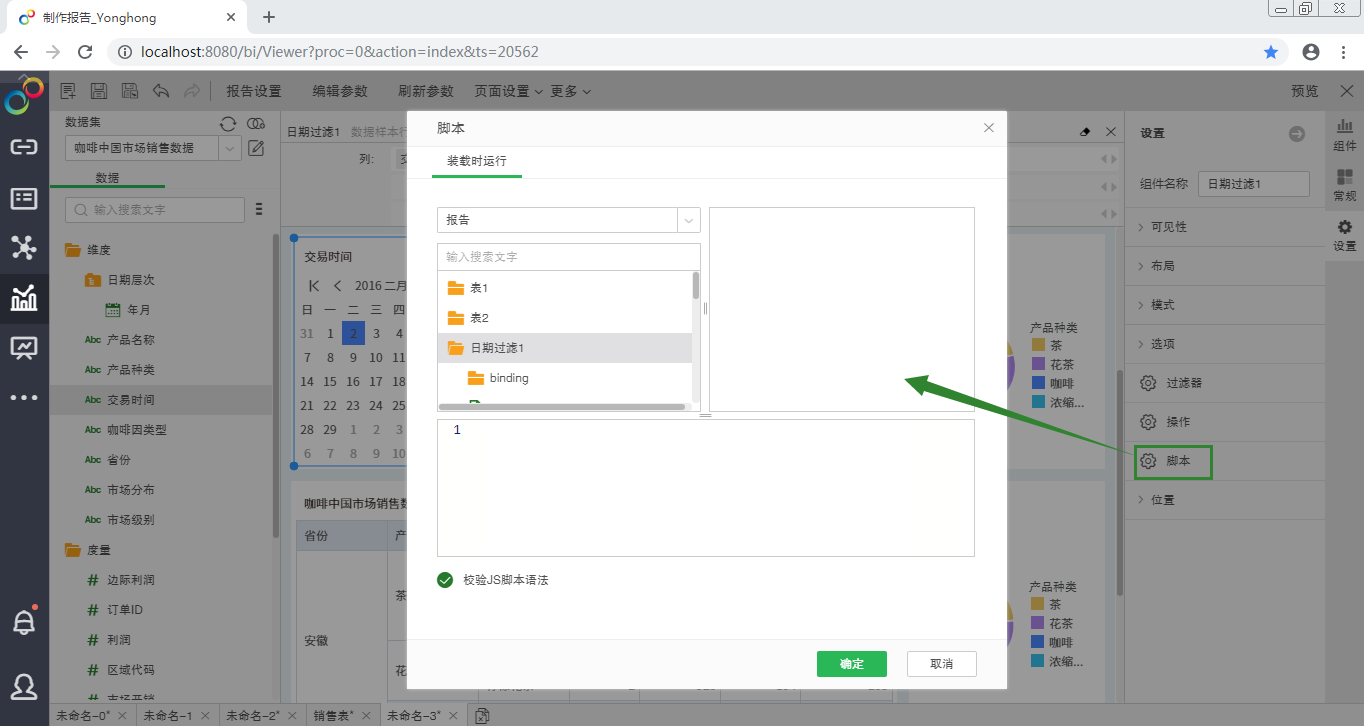The width and height of the screenshot is (1364, 726).
Task: Open the 组件 components panel icon
Action: (x=1344, y=133)
